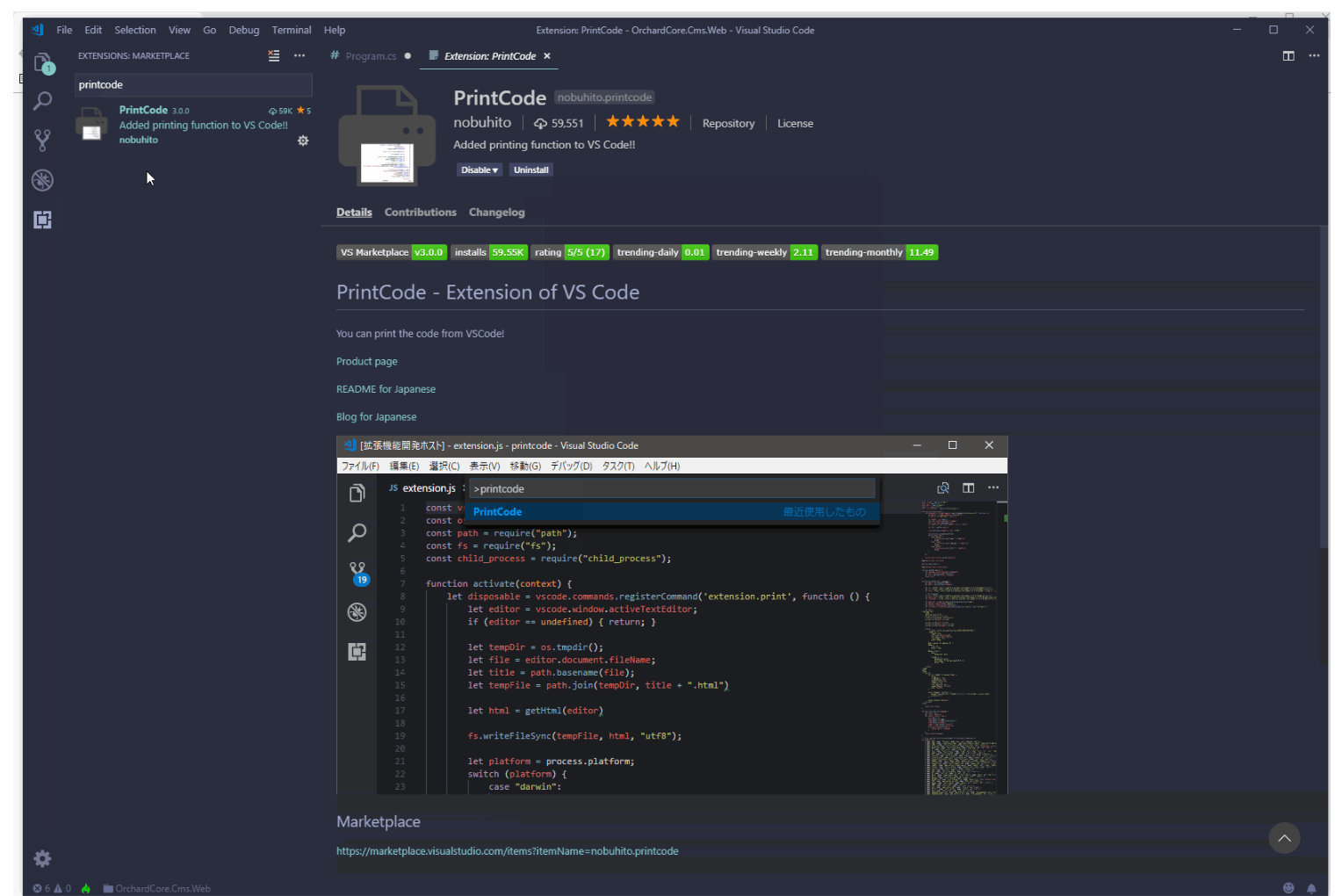Click the gear icon on the PrintCode extension entry
1335x896 pixels.
point(302,141)
